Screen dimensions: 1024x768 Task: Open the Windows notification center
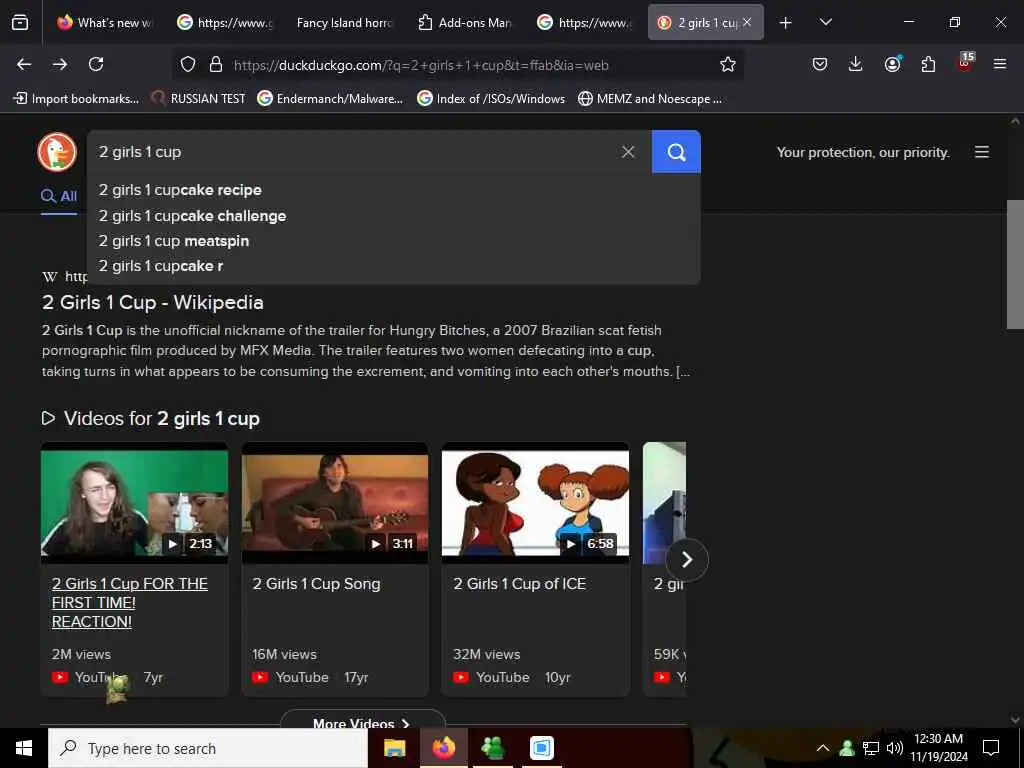pos(991,748)
